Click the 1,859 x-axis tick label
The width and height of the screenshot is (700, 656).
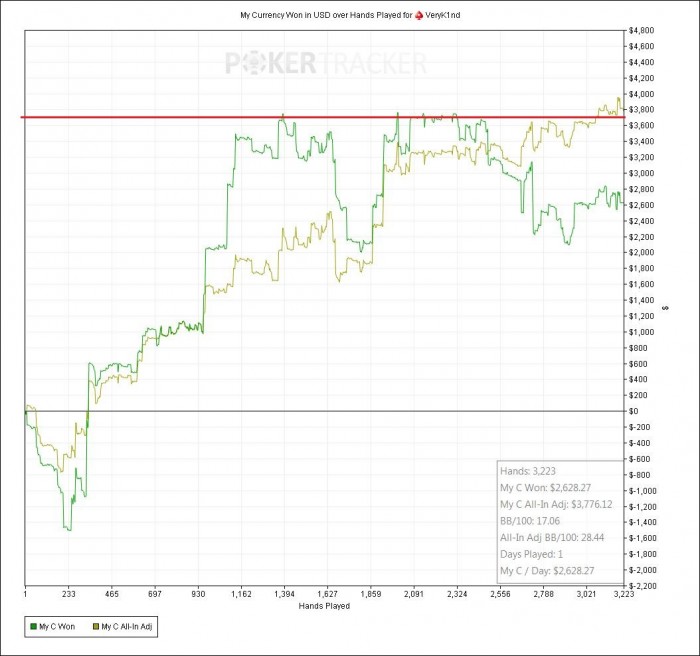pyautogui.click(x=371, y=594)
